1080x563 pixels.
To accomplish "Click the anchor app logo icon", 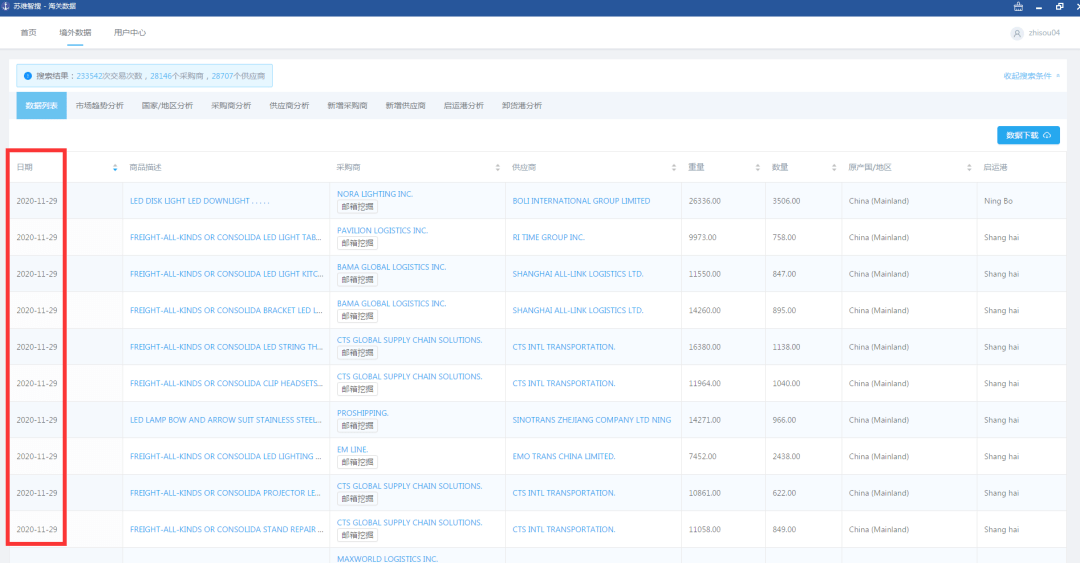I will pos(6,6).
